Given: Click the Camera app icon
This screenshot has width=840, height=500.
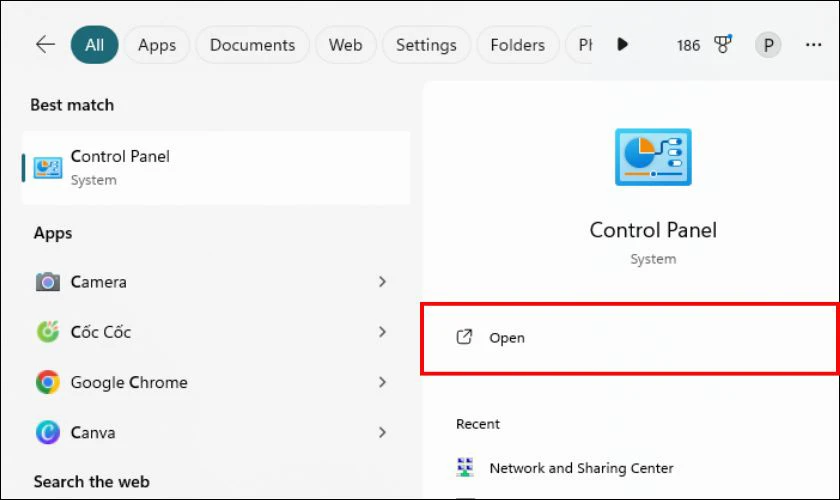Looking at the screenshot, I should coord(48,281).
